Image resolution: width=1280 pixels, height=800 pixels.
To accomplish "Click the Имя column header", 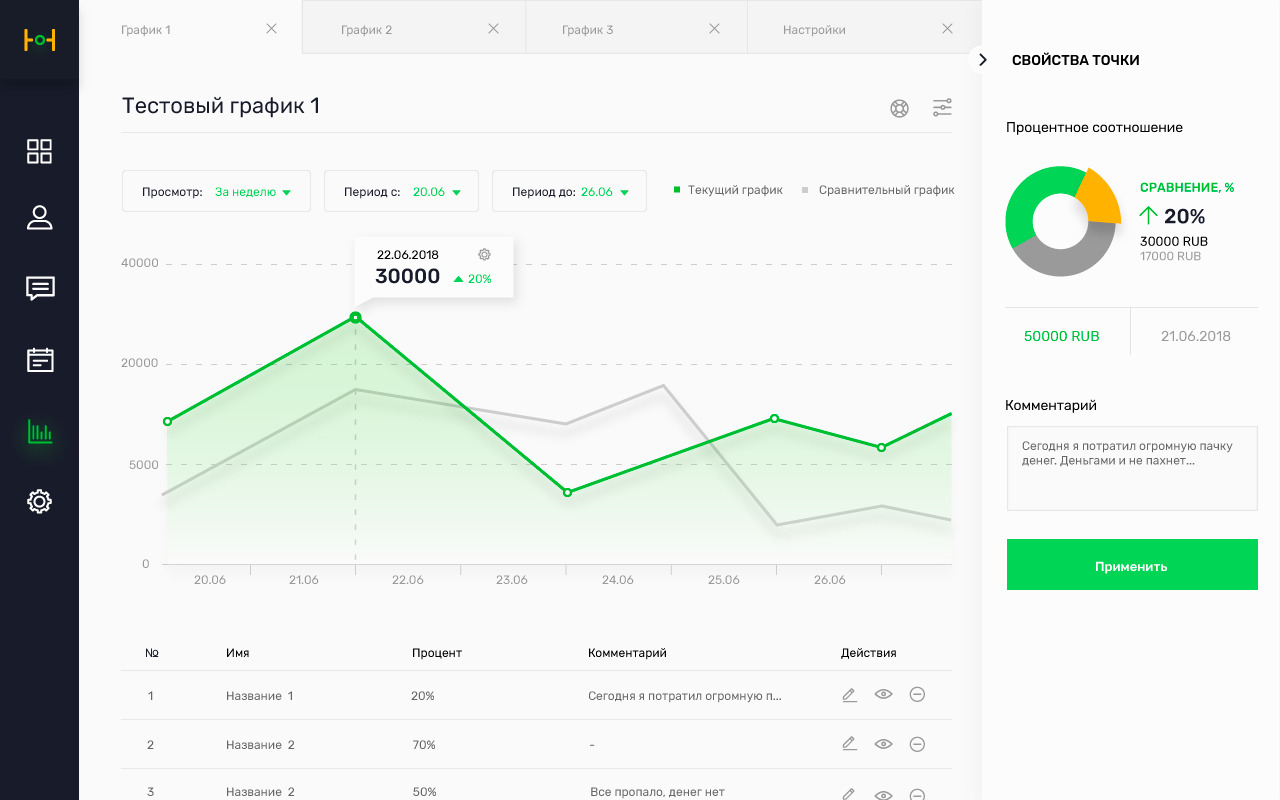I will [238, 653].
